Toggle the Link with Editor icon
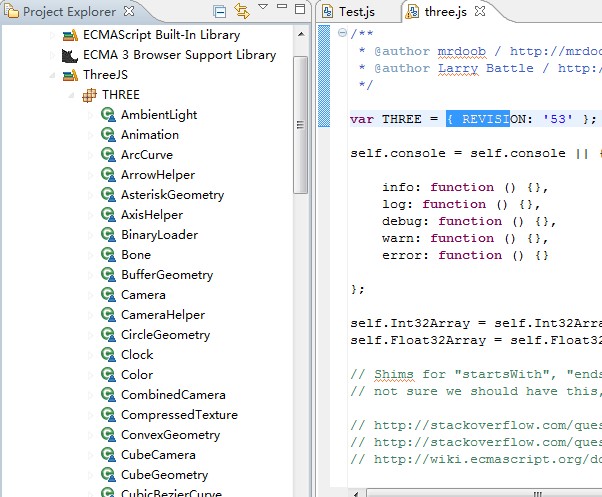The image size is (602, 497). click(x=242, y=11)
